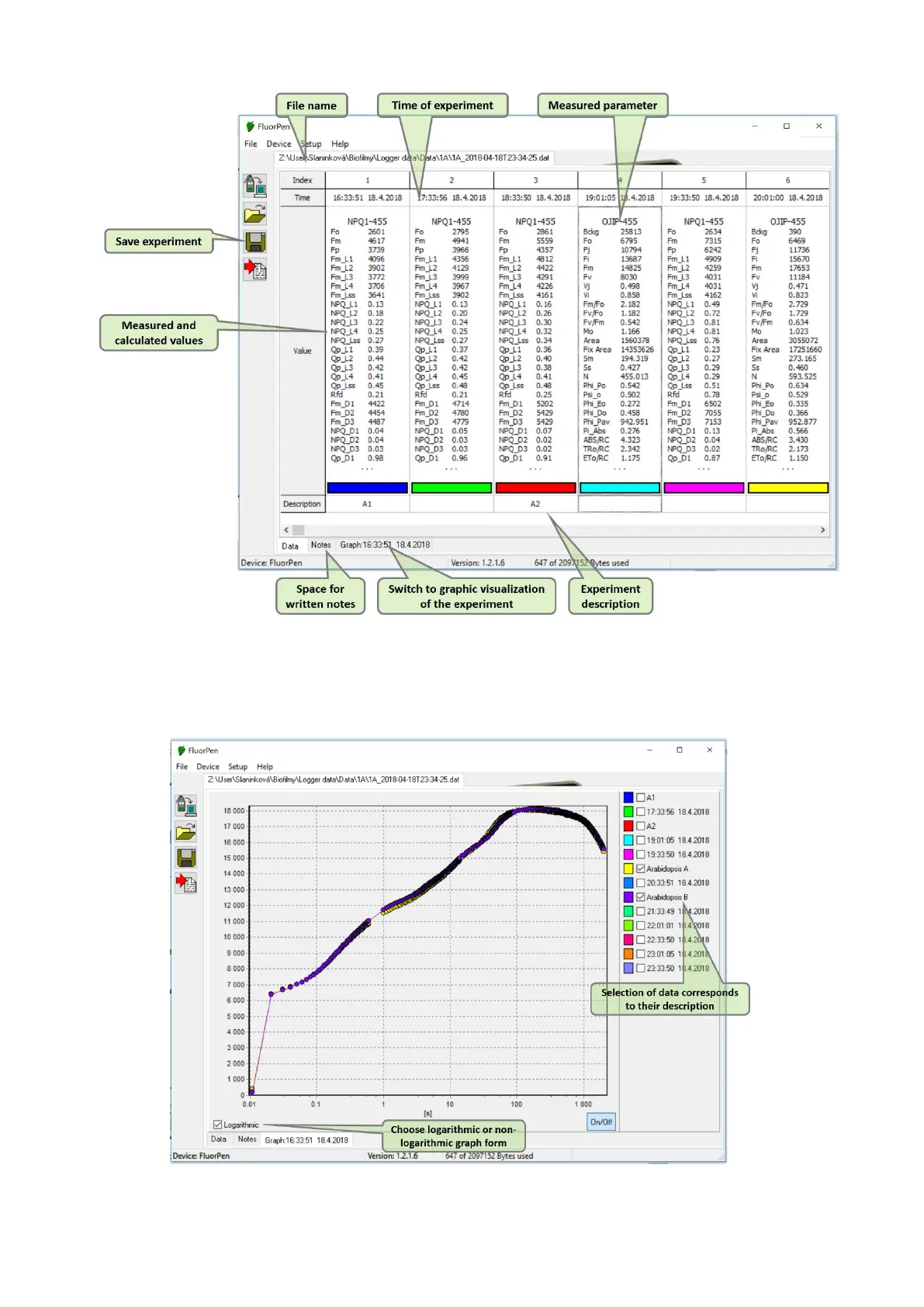Check the 22:01:01 series checkbox
924x1307 pixels.
pos(641,925)
